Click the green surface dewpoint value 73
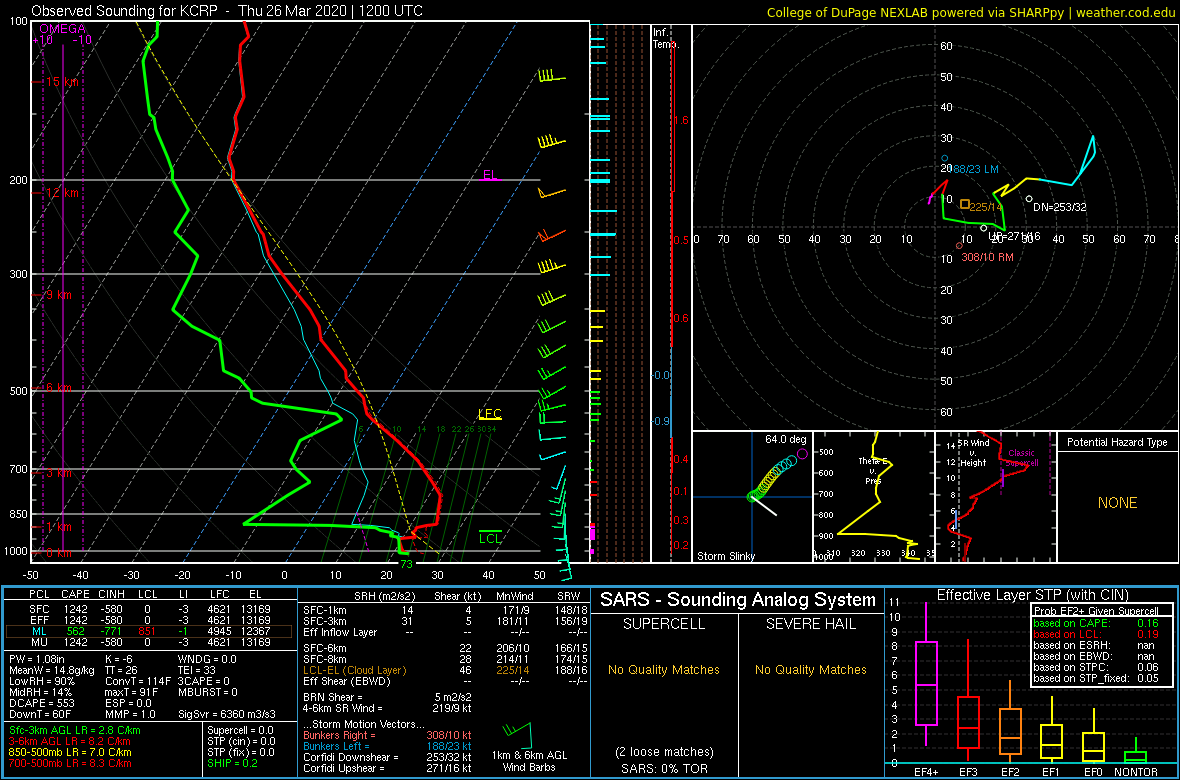1180x780 pixels. (406, 564)
